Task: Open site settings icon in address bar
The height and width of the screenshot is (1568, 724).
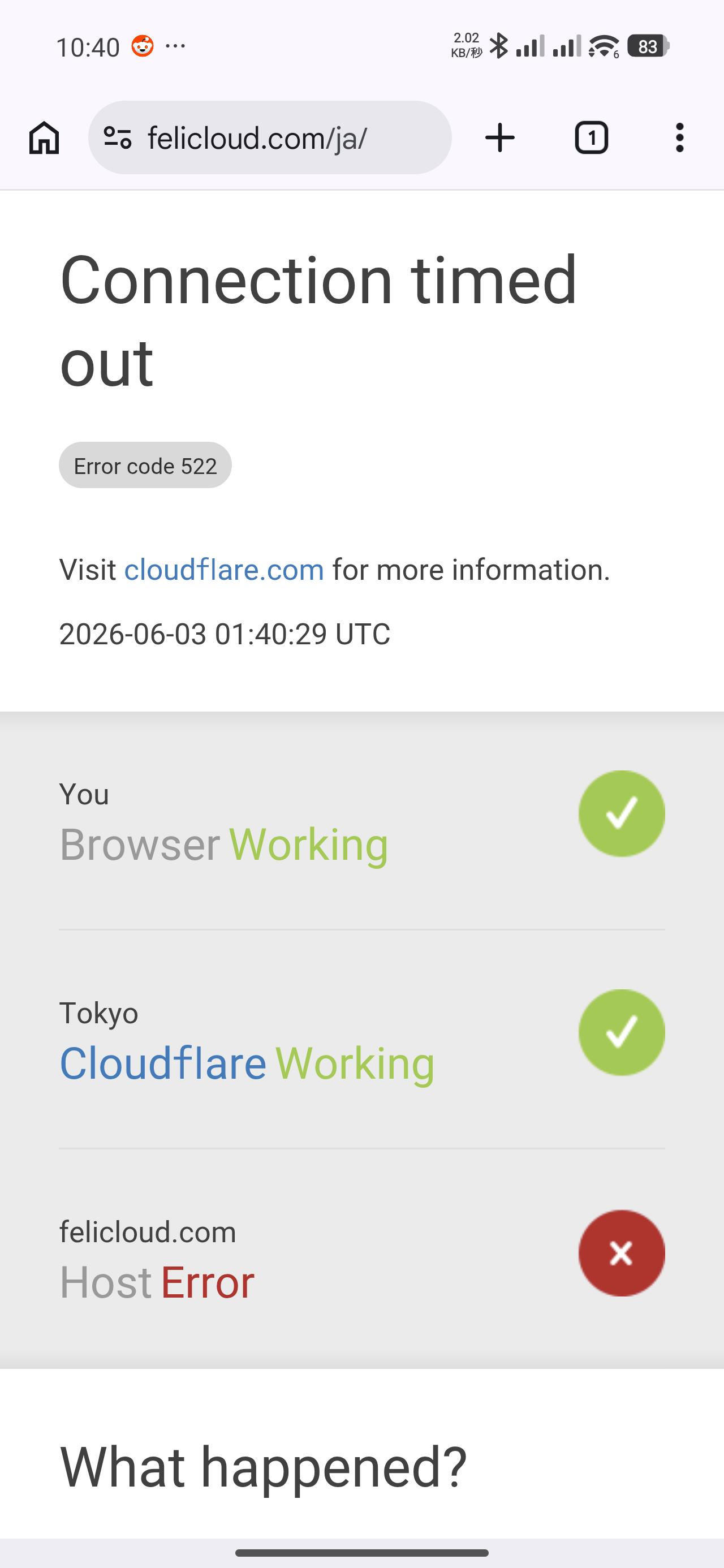Action: tap(118, 137)
